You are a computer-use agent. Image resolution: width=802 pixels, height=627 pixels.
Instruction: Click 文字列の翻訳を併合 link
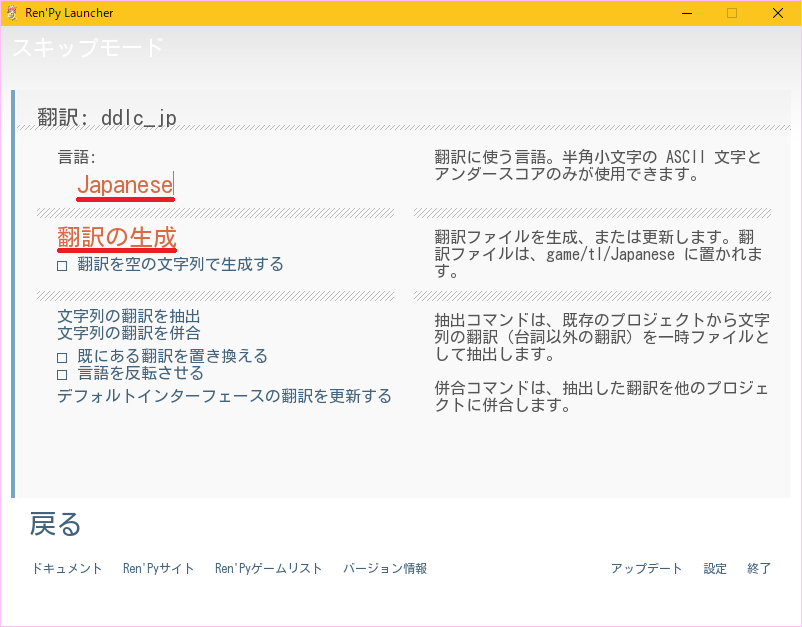click(x=128, y=333)
